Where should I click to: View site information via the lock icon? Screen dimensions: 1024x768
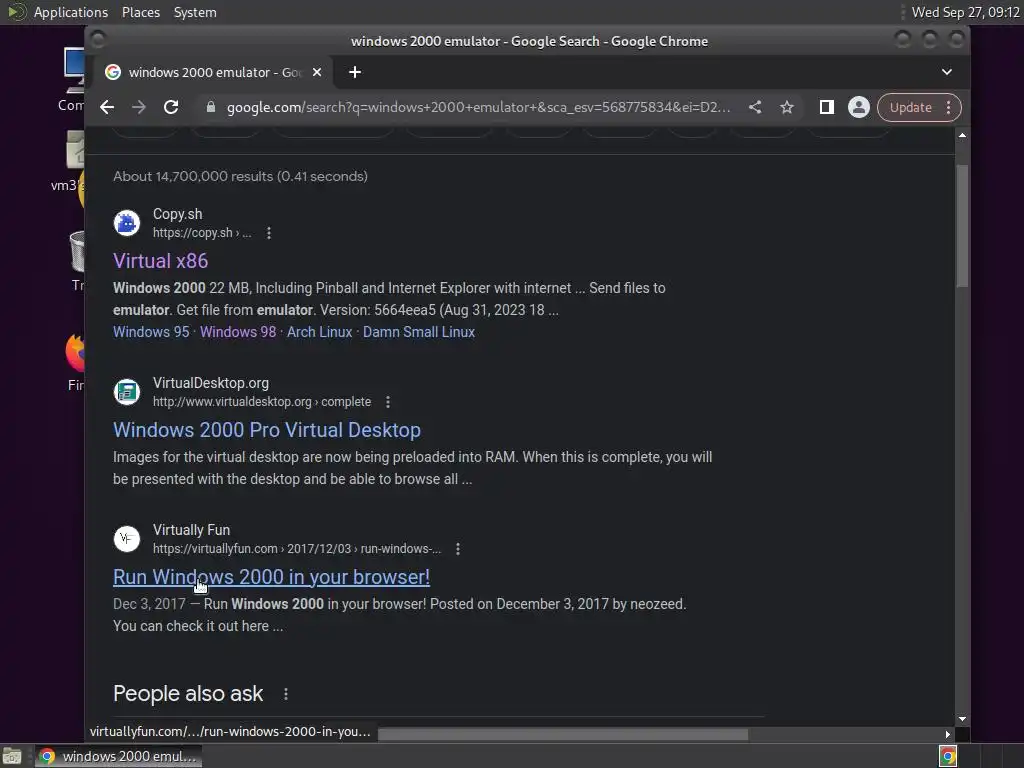pos(210,107)
